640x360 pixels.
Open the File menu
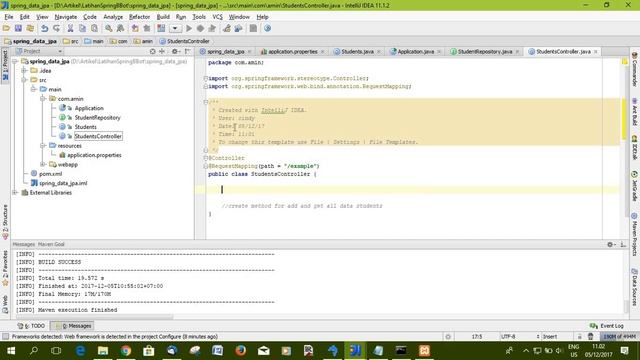pos(9,17)
